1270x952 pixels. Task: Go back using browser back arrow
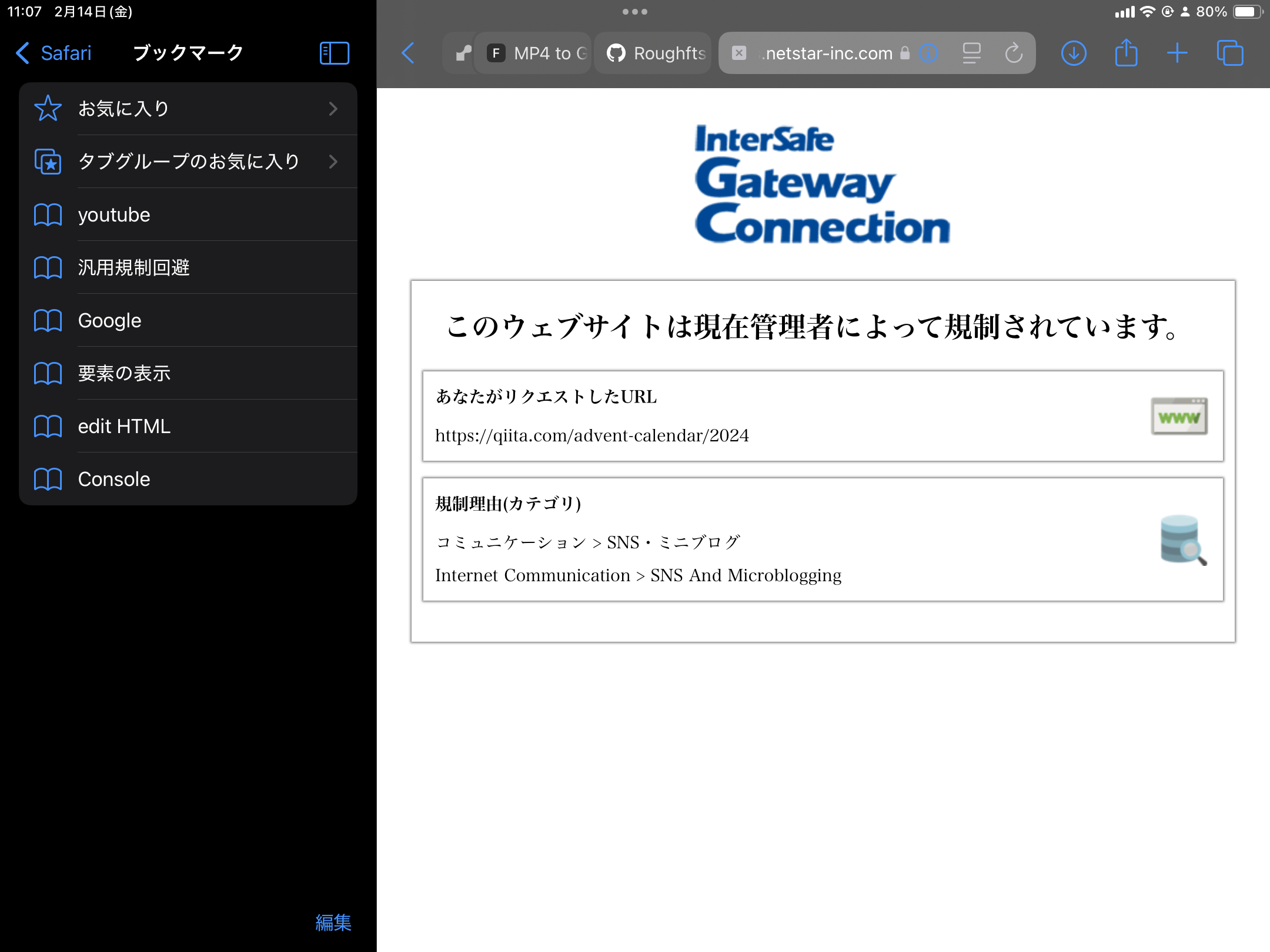(408, 53)
